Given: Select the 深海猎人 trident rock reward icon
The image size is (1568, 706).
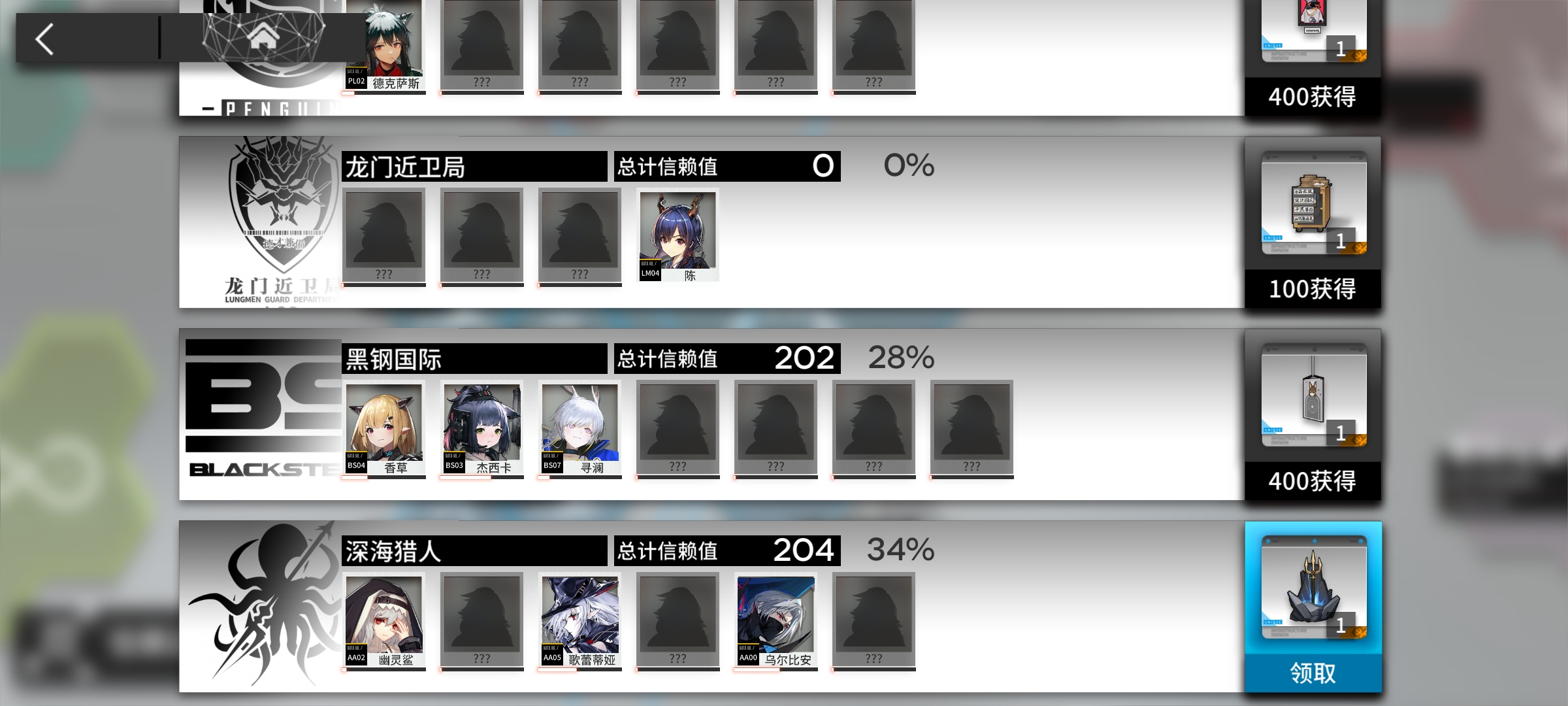Looking at the screenshot, I should 1313,588.
